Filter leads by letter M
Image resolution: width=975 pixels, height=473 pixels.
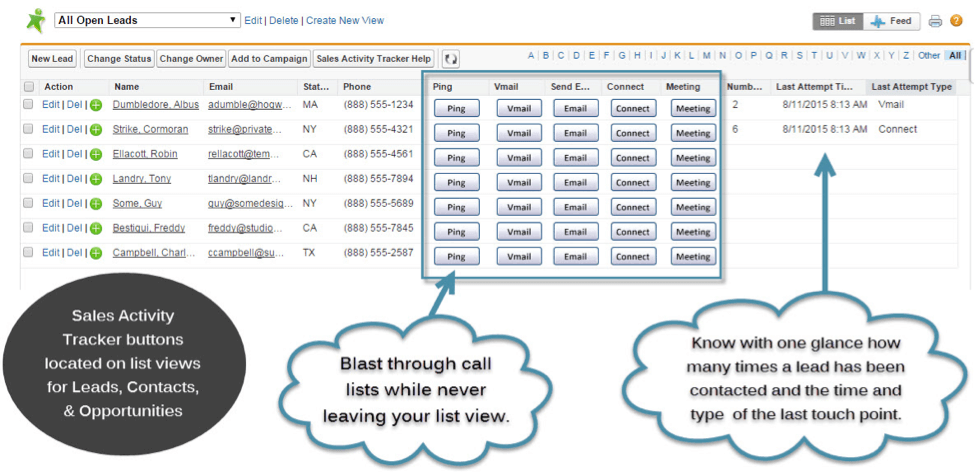pyautogui.click(x=707, y=56)
